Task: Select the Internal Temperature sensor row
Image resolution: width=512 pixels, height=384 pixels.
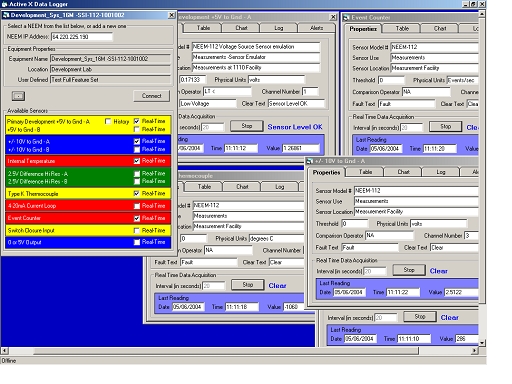Action: (88, 161)
